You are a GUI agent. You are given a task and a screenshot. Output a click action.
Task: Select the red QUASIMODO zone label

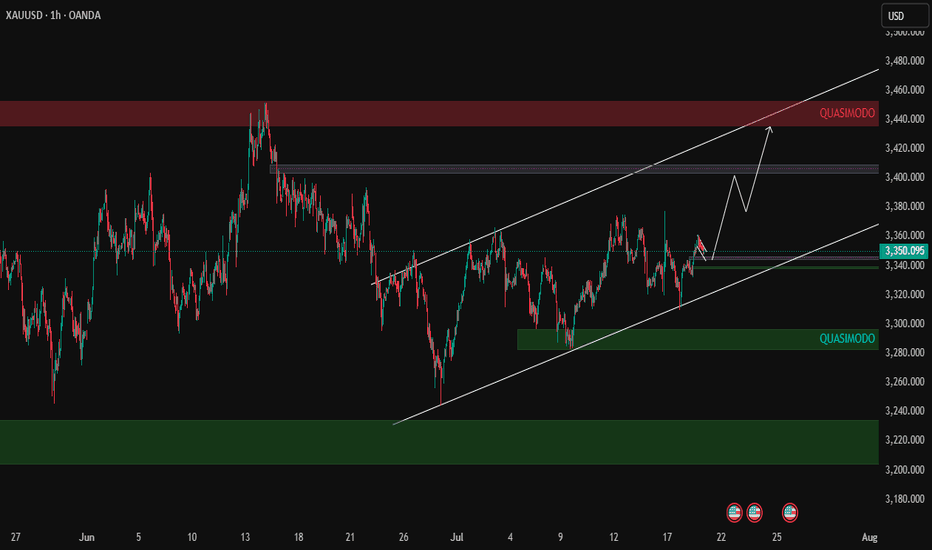847,113
